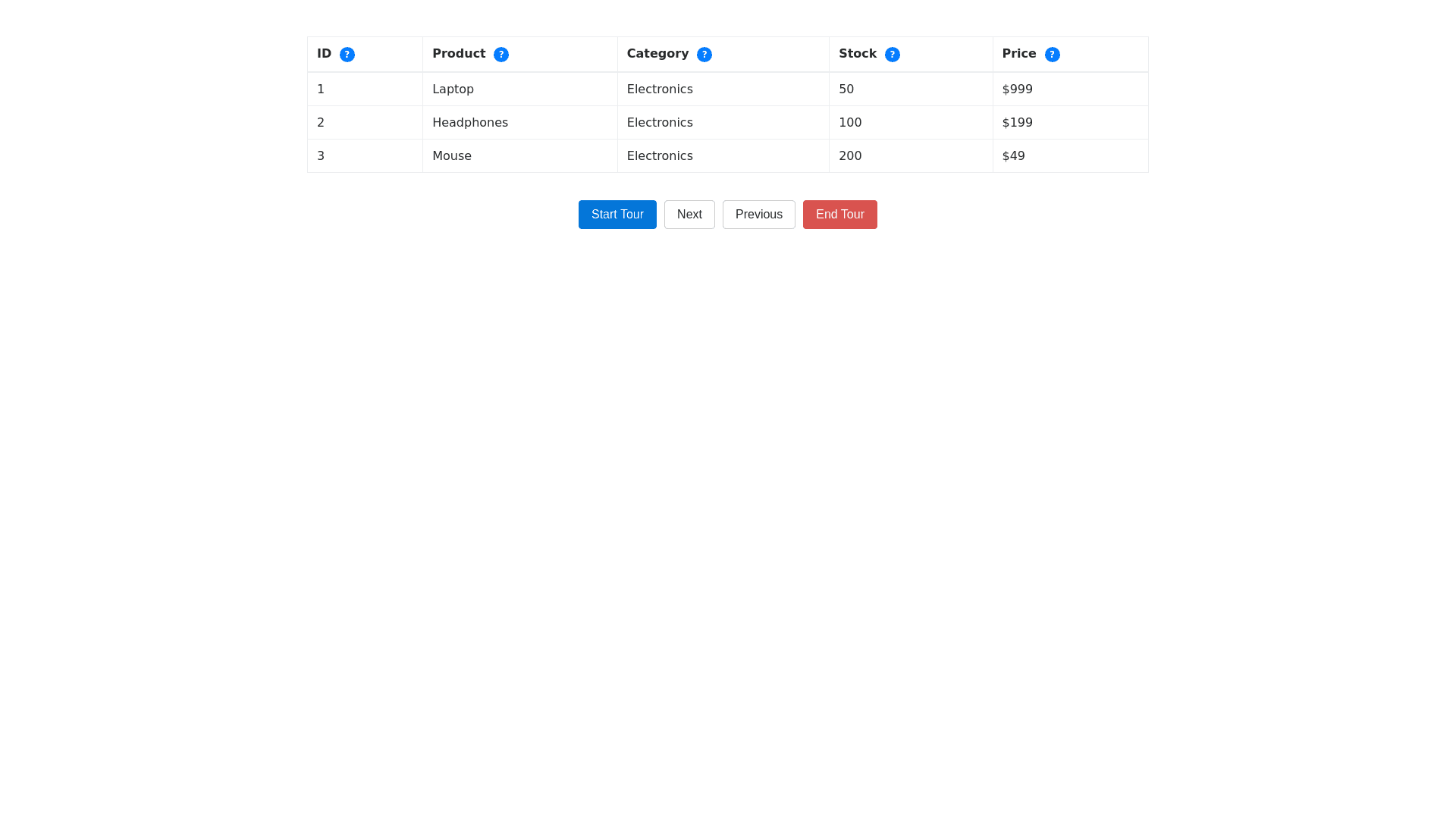Click the Category column header text
Viewport: 1456px width, 819px height.
coord(657,54)
